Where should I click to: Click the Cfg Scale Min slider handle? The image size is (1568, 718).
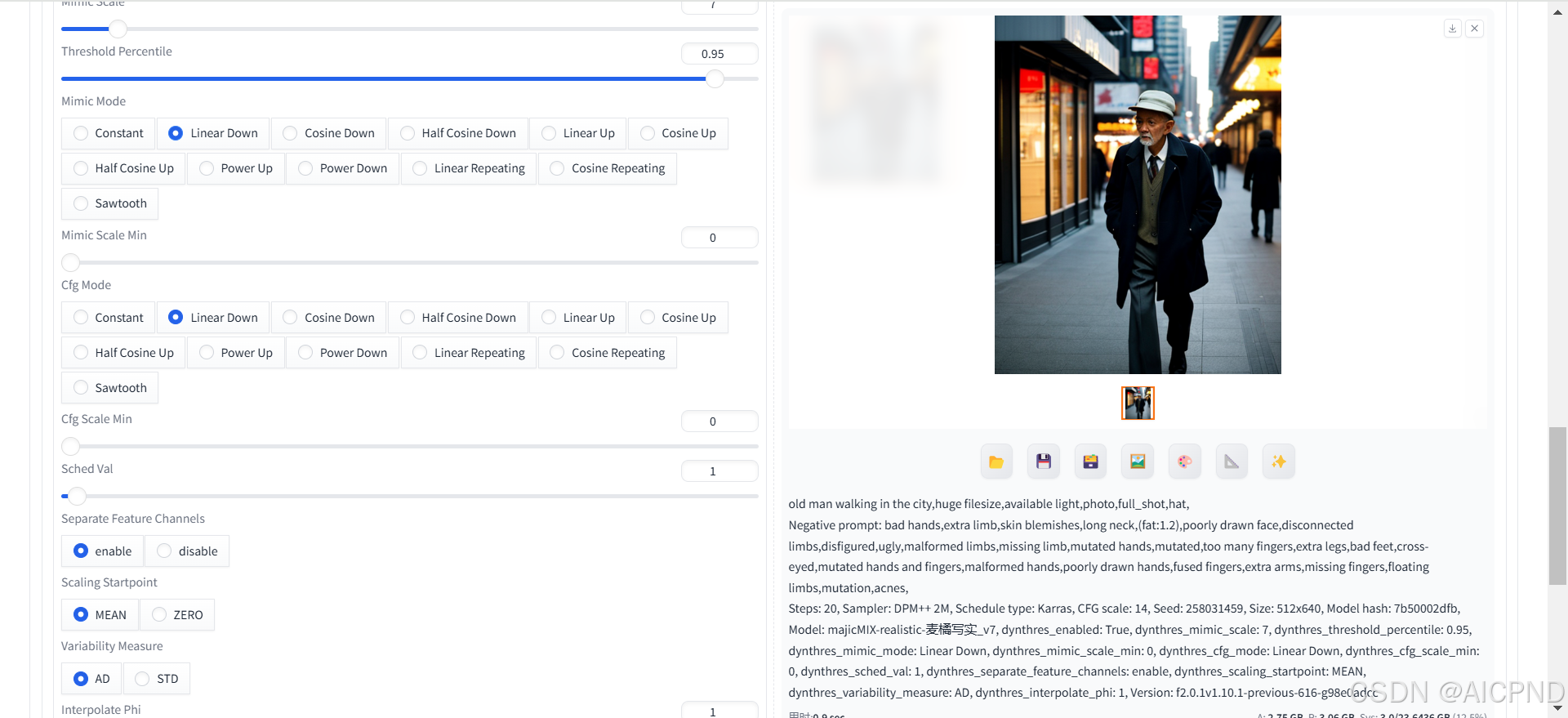[71, 446]
